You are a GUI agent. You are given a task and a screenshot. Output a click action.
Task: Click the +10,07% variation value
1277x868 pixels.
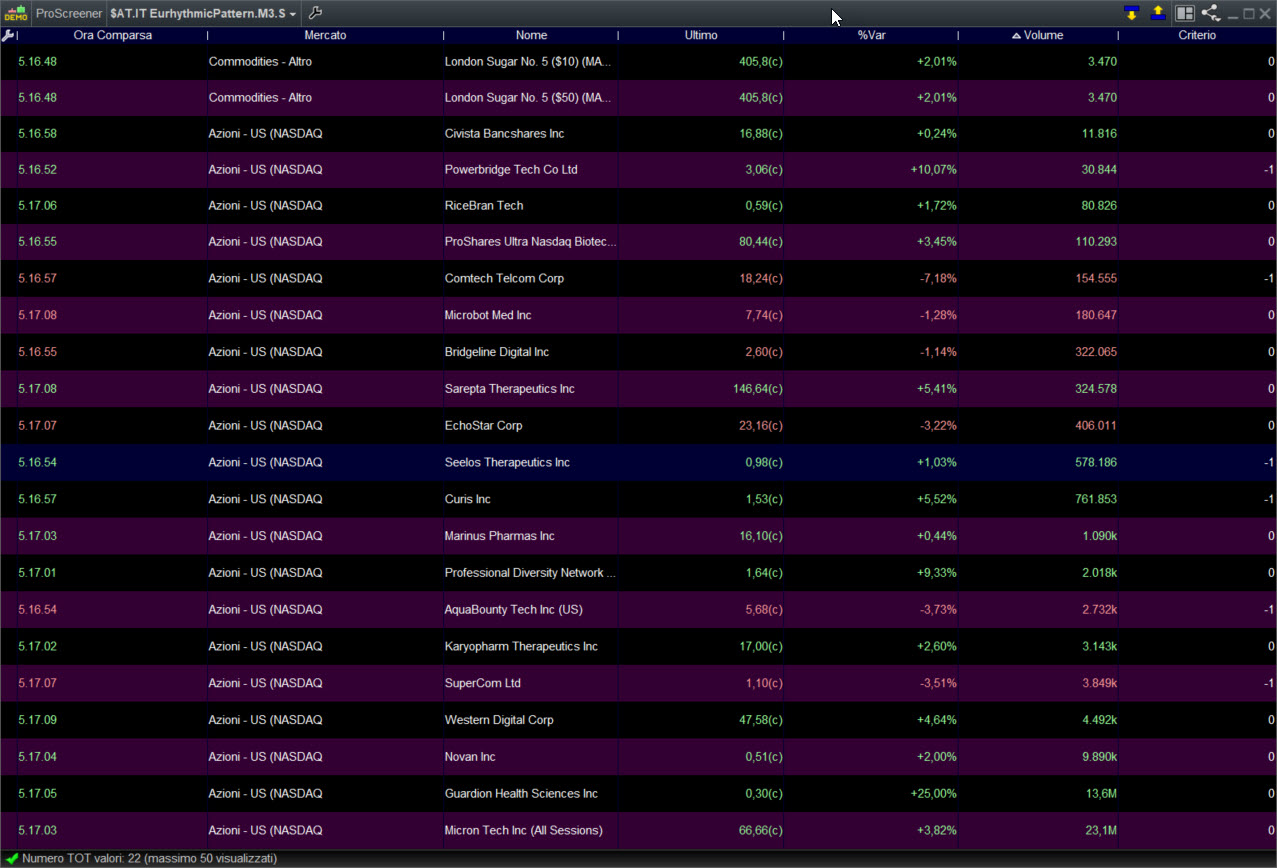tap(933, 170)
